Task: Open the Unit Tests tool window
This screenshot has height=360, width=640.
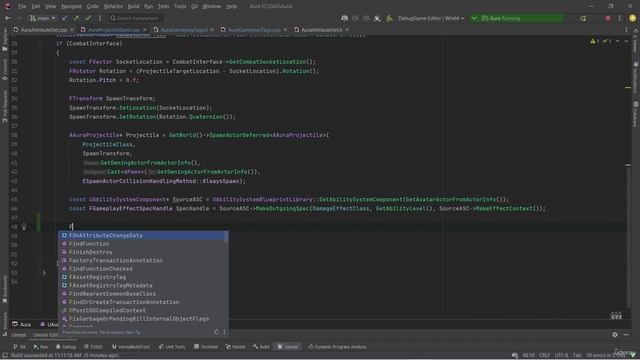Action: 172,347
